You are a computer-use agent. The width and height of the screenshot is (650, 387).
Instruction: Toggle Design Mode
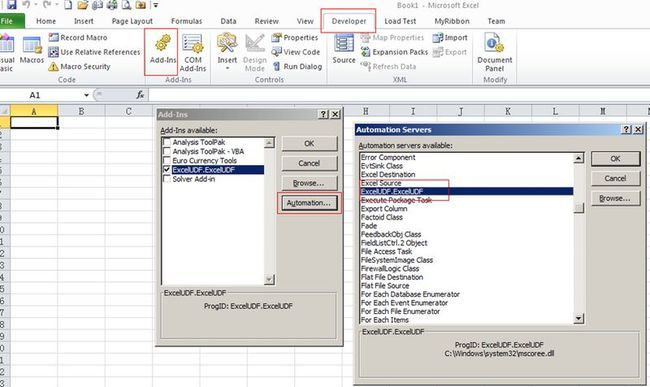[x=255, y=53]
